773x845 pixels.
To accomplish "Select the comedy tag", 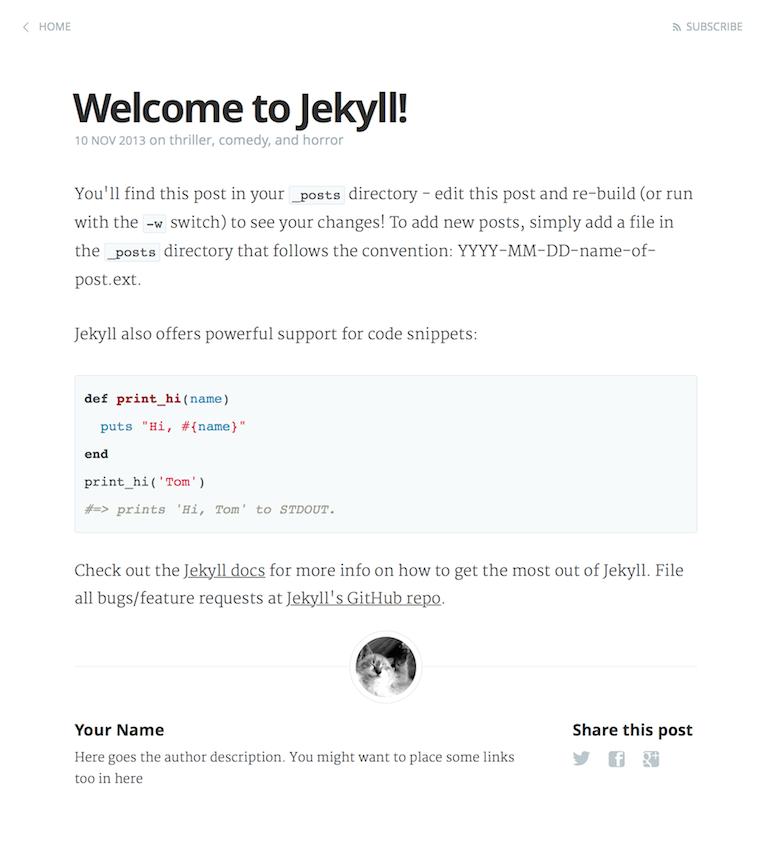I will pyautogui.click(x=244, y=140).
